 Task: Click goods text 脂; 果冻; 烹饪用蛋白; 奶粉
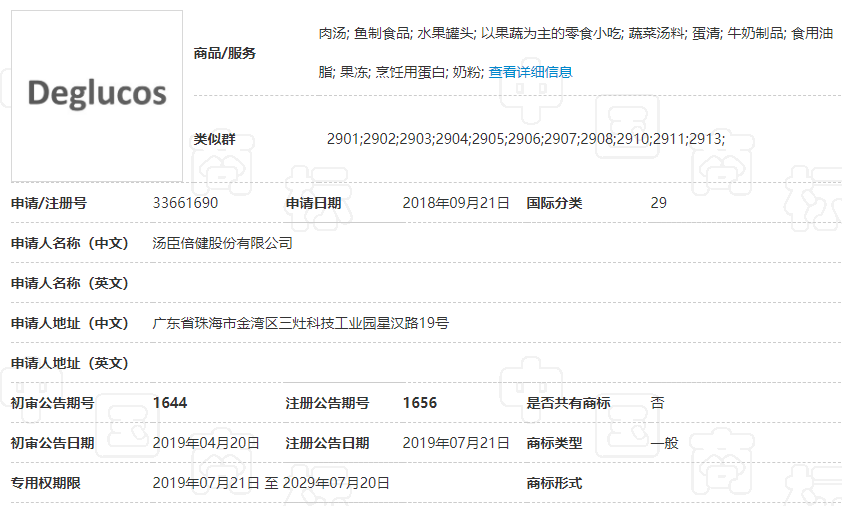401,72
